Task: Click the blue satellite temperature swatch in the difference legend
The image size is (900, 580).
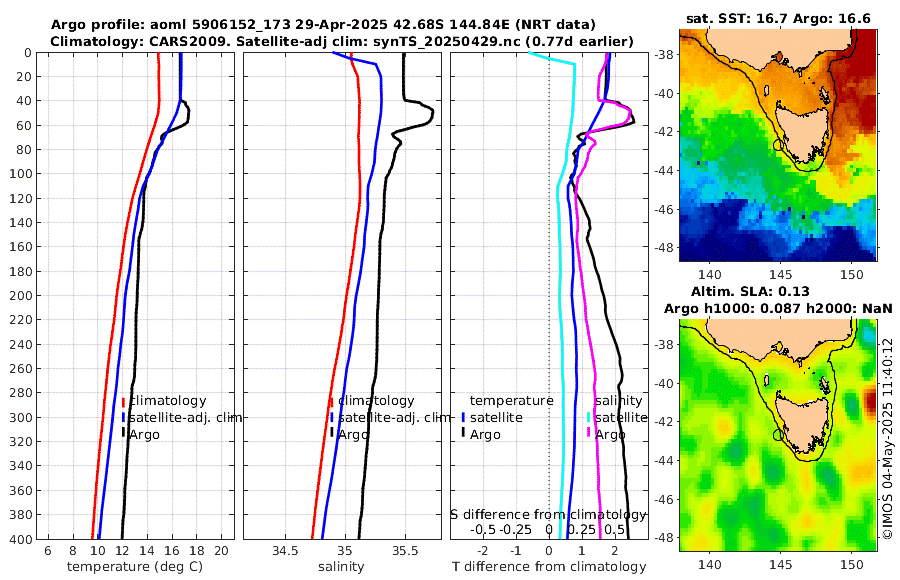Action: 463,417
